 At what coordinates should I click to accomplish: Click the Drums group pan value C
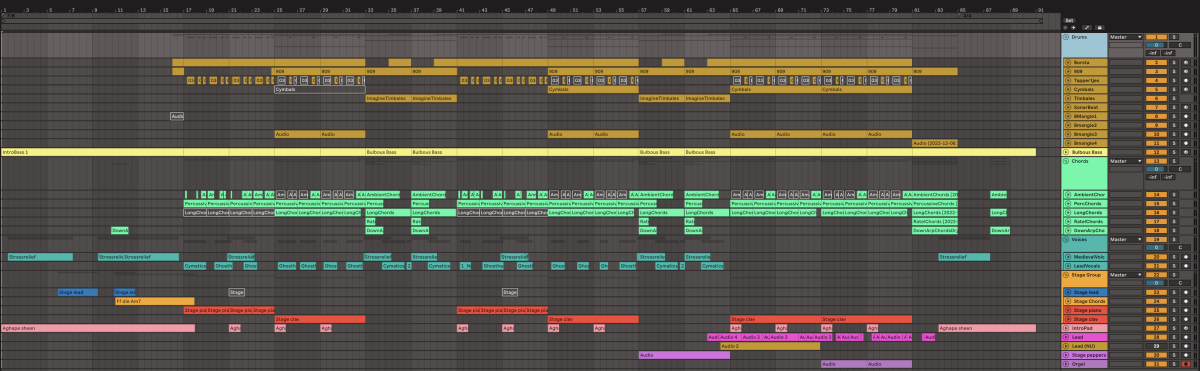point(1179,45)
